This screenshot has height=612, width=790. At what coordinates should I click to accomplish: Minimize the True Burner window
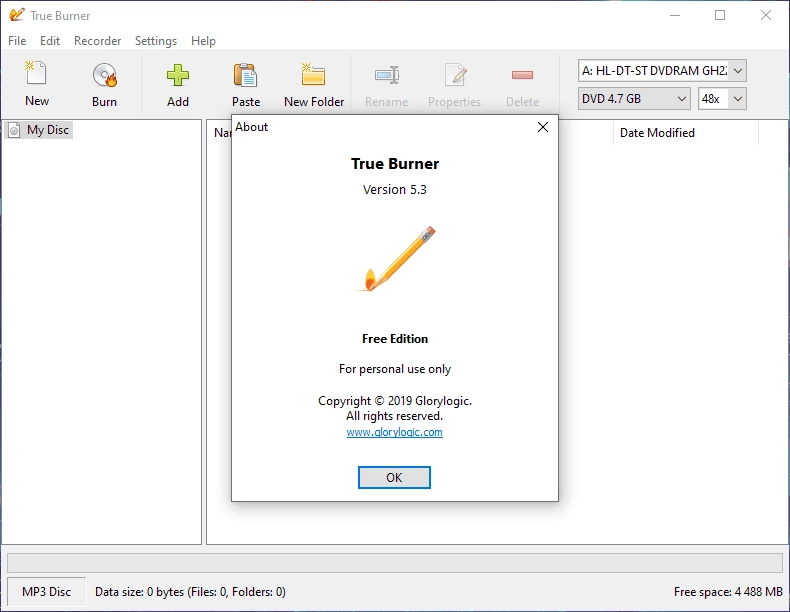(675, 15)
